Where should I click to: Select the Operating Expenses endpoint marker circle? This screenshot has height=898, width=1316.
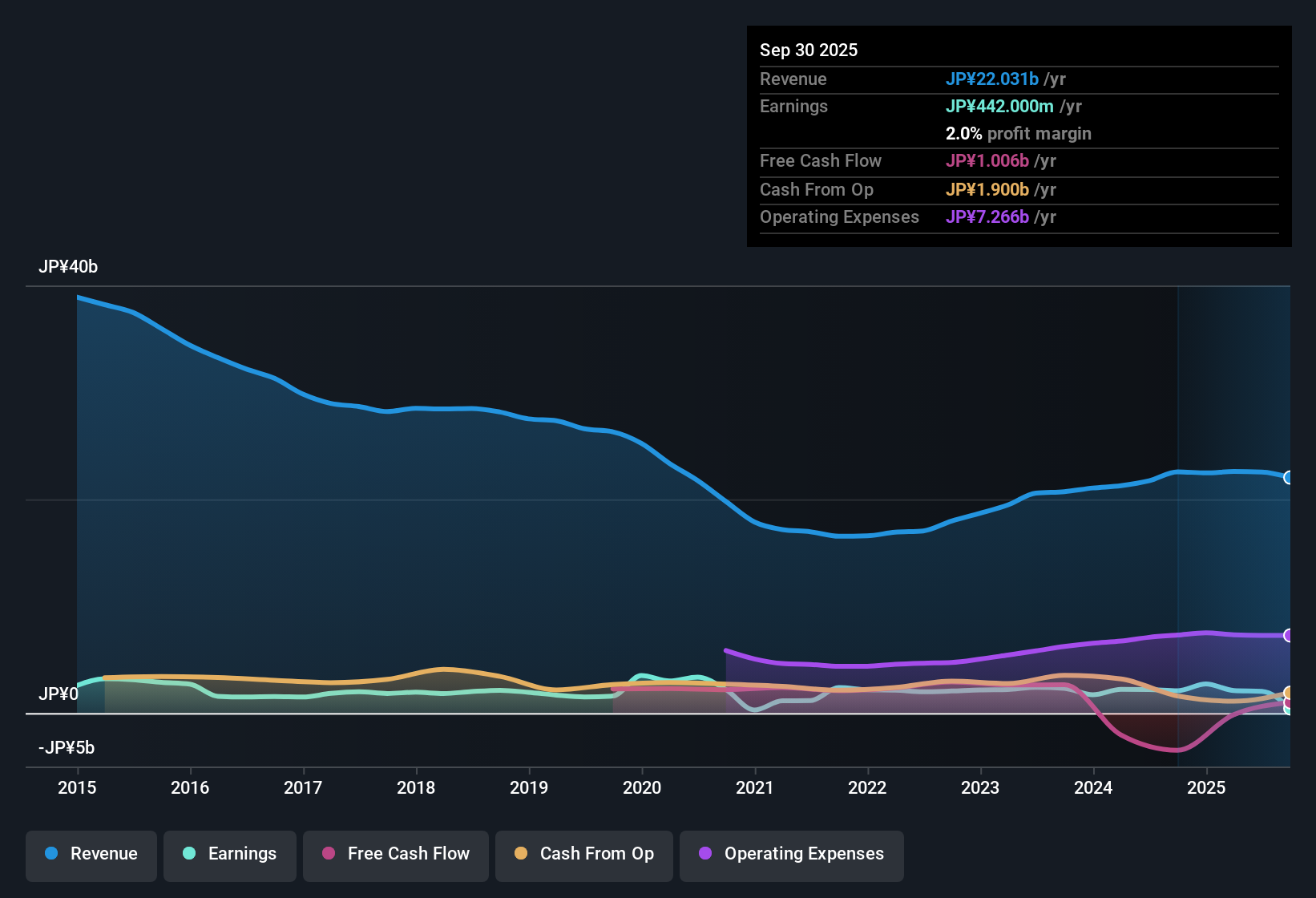[x=1290, y=635]
